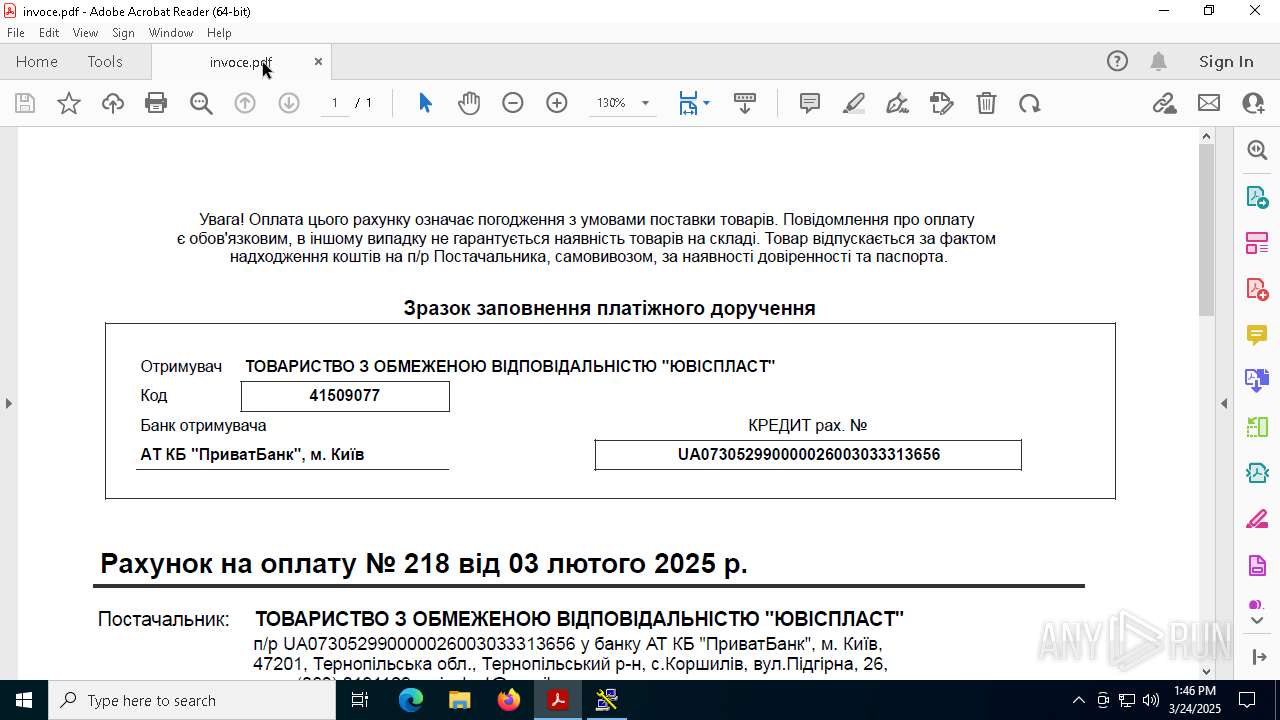Open the Export PDF tool in right pane
Viewport: 1280px width, 720px height.
click(x=1257, y=197)
